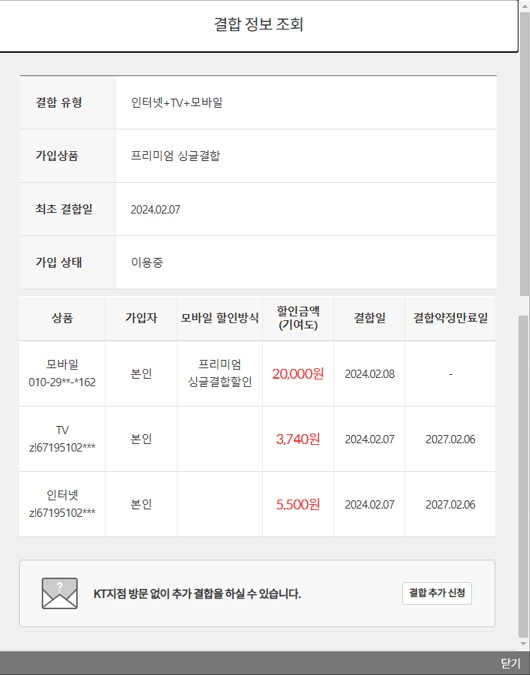The width and height of the screenshot is (530, 675).
Task: Click the 할인금액(기여도) column header
Action: pyautogui.click(x=298, y=318)
